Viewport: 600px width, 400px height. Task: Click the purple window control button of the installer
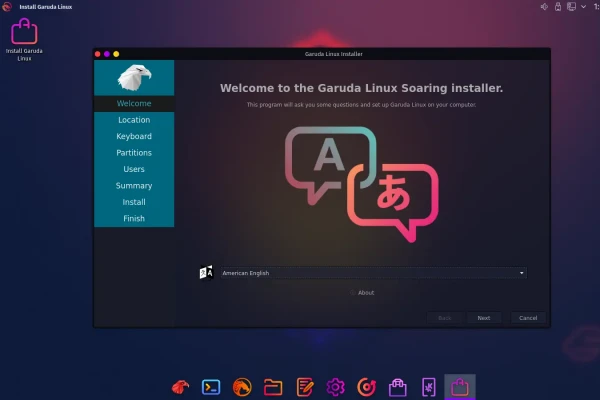(x=107, y=54)
